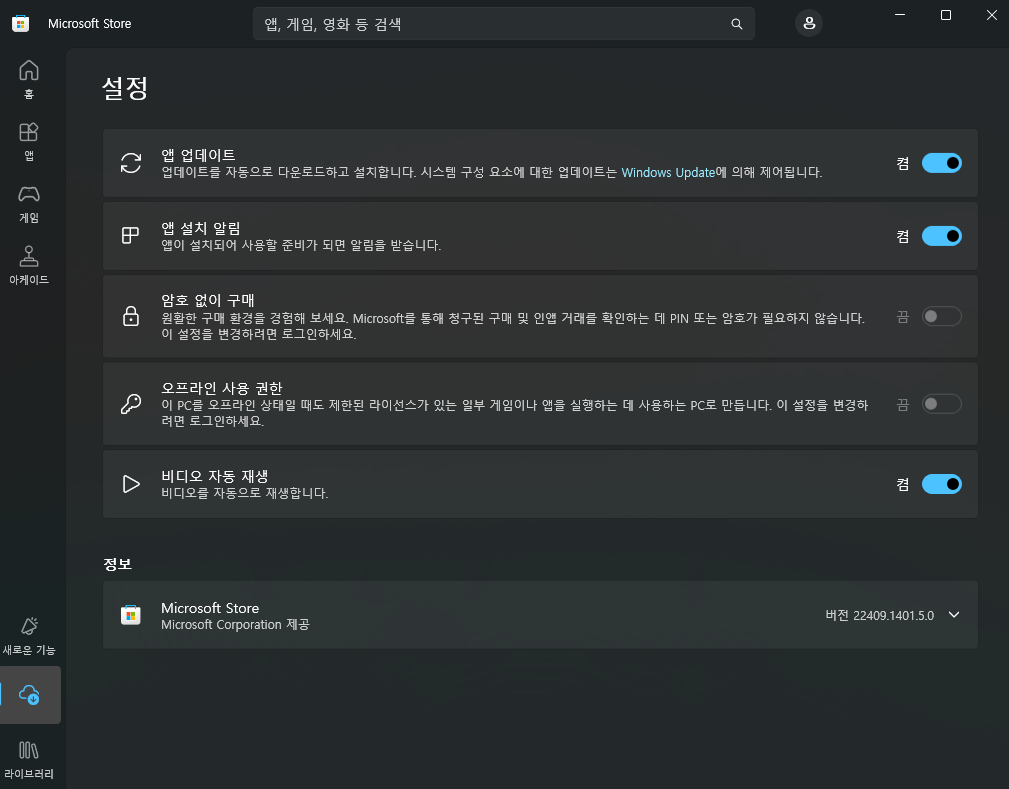The width and height of the screenshot is (1009, 789).
Task: Click the Settings (설정) page heading
Action: coord(125,88)
